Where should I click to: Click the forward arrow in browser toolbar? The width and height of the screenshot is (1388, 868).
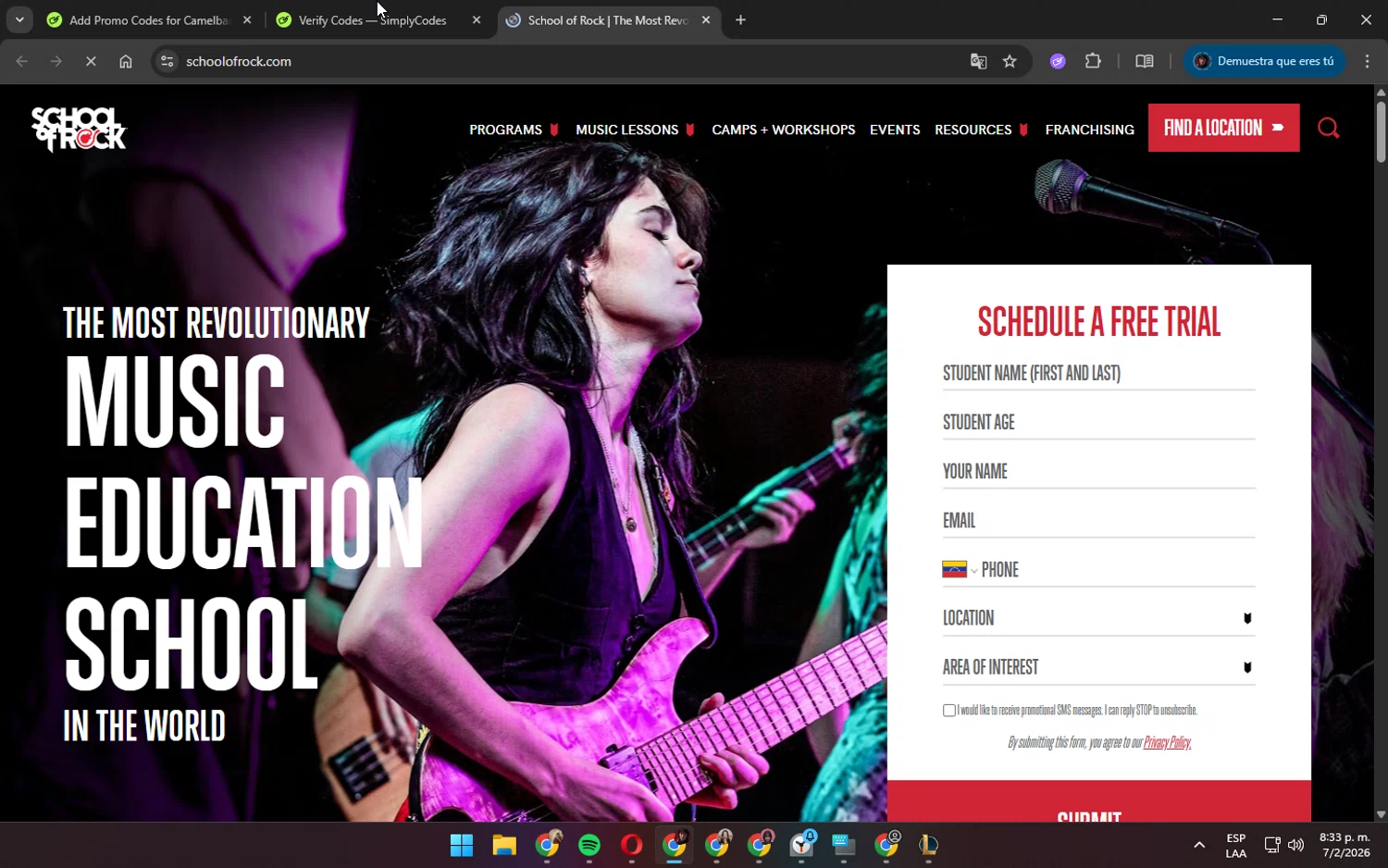56,61
